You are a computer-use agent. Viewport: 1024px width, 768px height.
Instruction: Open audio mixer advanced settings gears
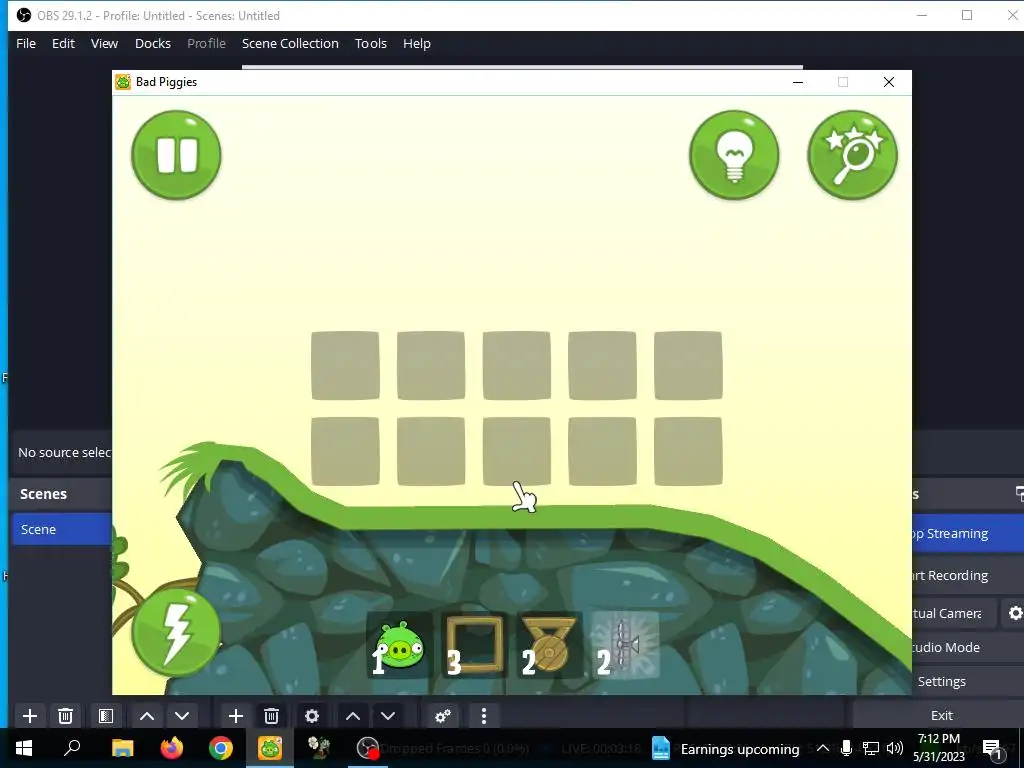(443, 716)
